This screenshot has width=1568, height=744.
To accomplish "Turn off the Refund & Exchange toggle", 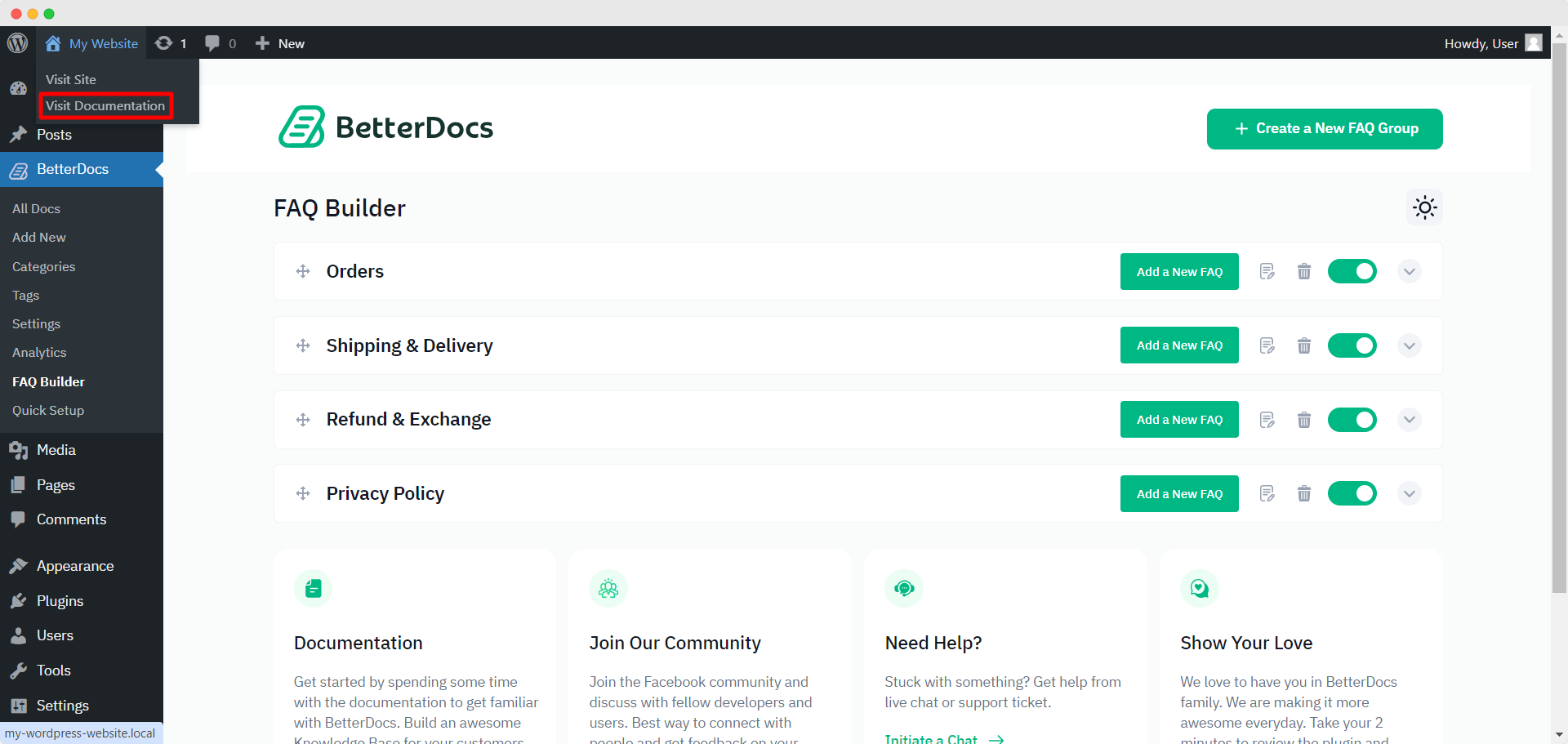I will point(1352,419).
